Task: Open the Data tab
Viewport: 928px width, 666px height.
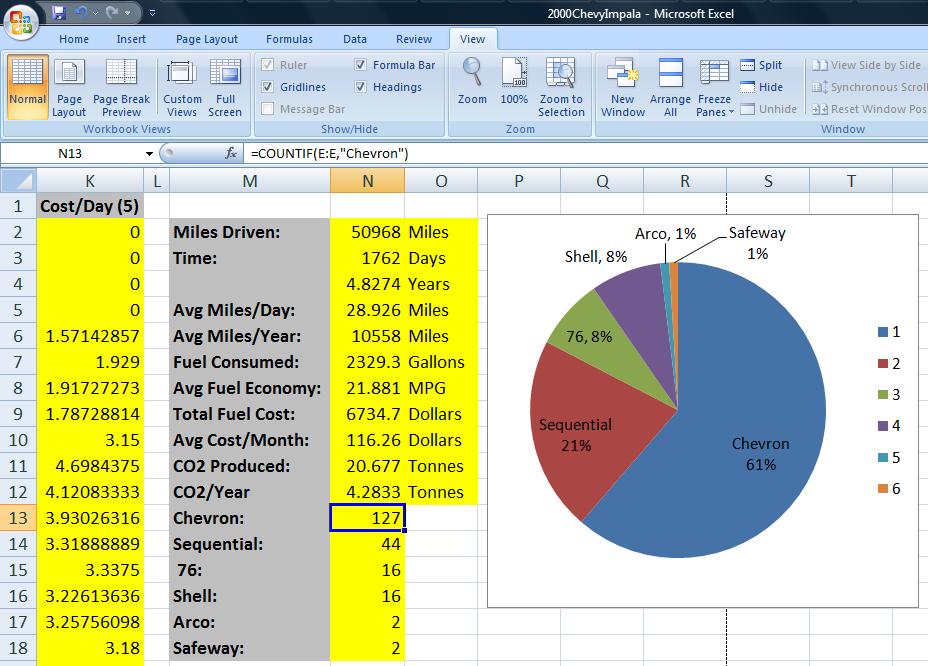Action: pyautogui.click(x=355, y=39)
